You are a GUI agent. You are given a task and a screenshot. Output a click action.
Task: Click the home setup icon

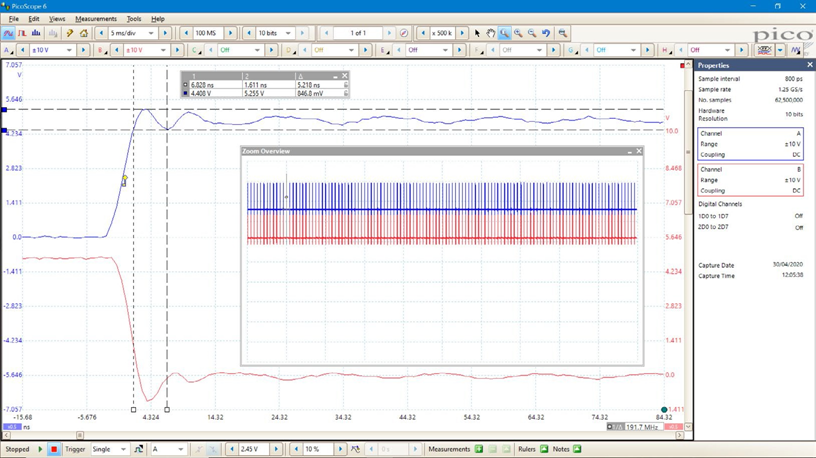coord(84,33)
